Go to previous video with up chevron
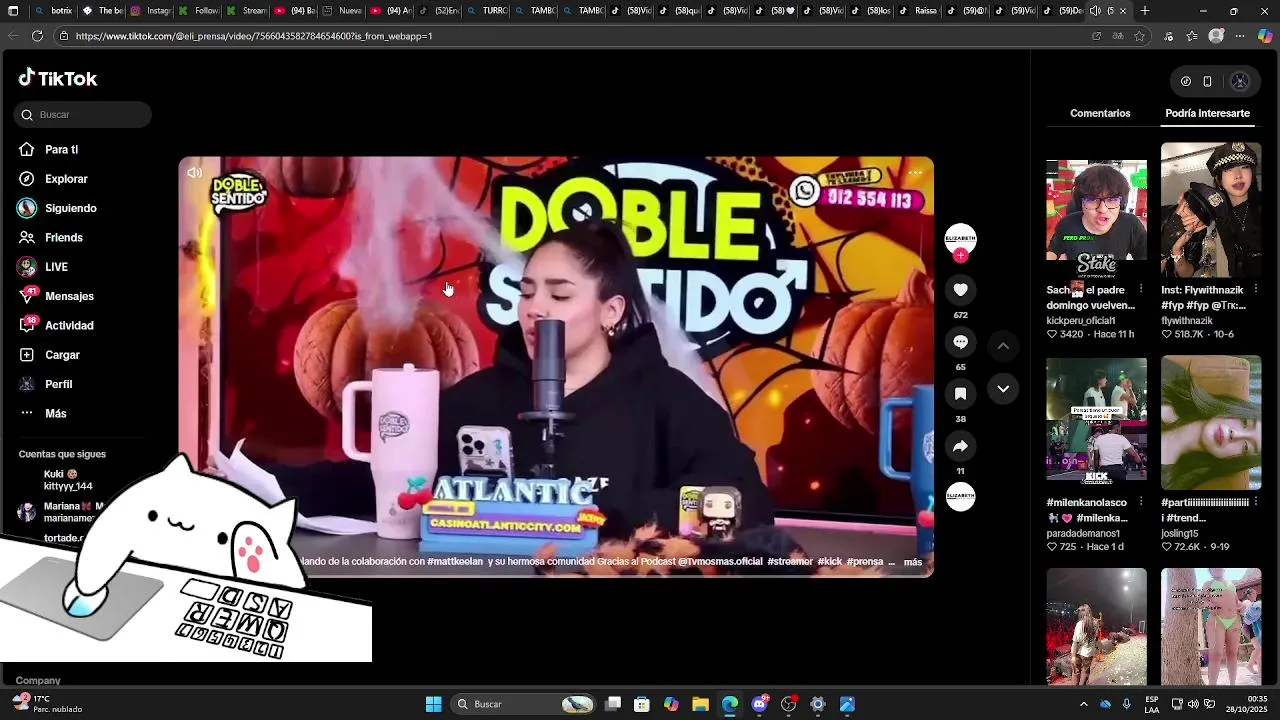 coord(1003,346)
